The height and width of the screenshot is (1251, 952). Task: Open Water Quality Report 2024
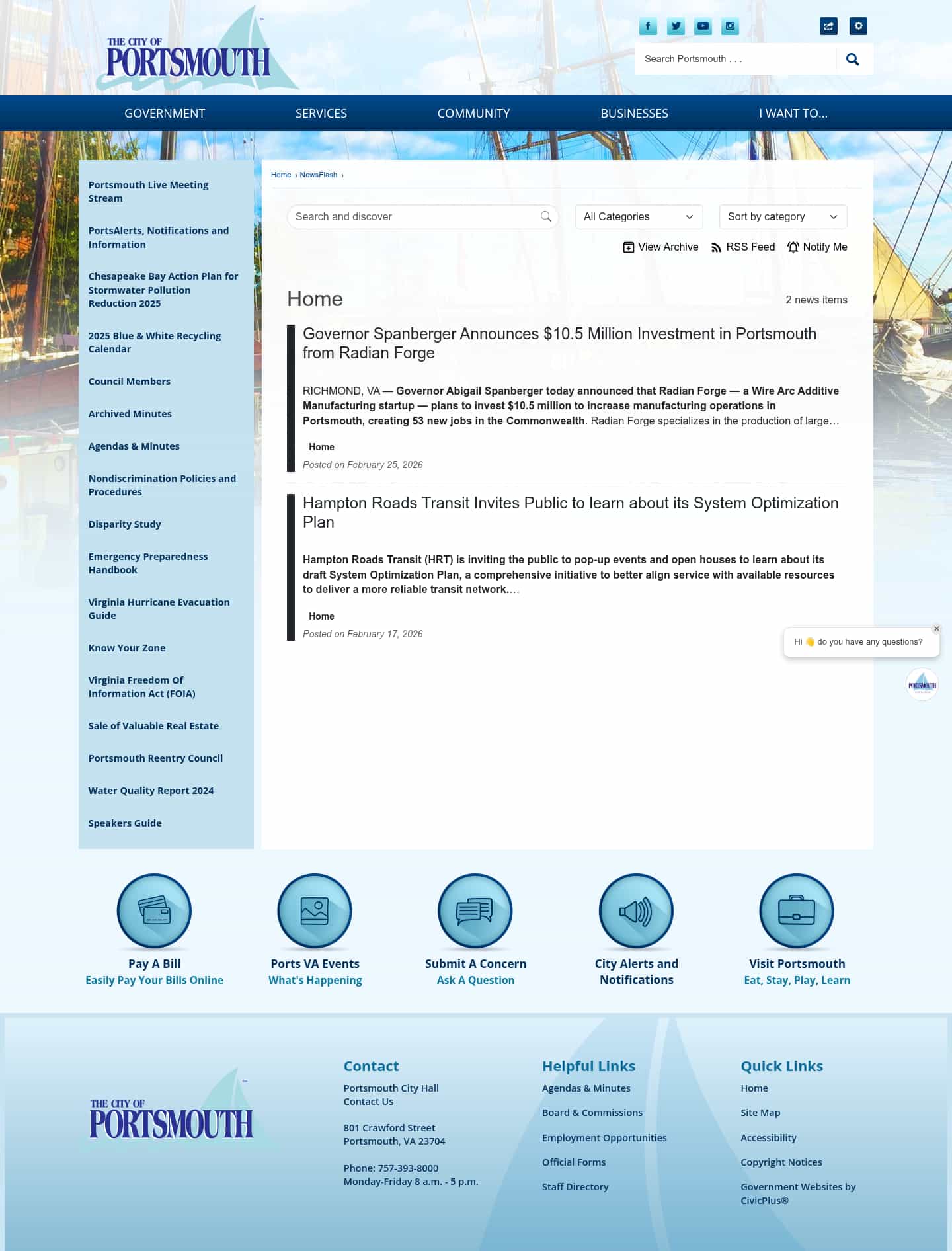pos(151,791)
